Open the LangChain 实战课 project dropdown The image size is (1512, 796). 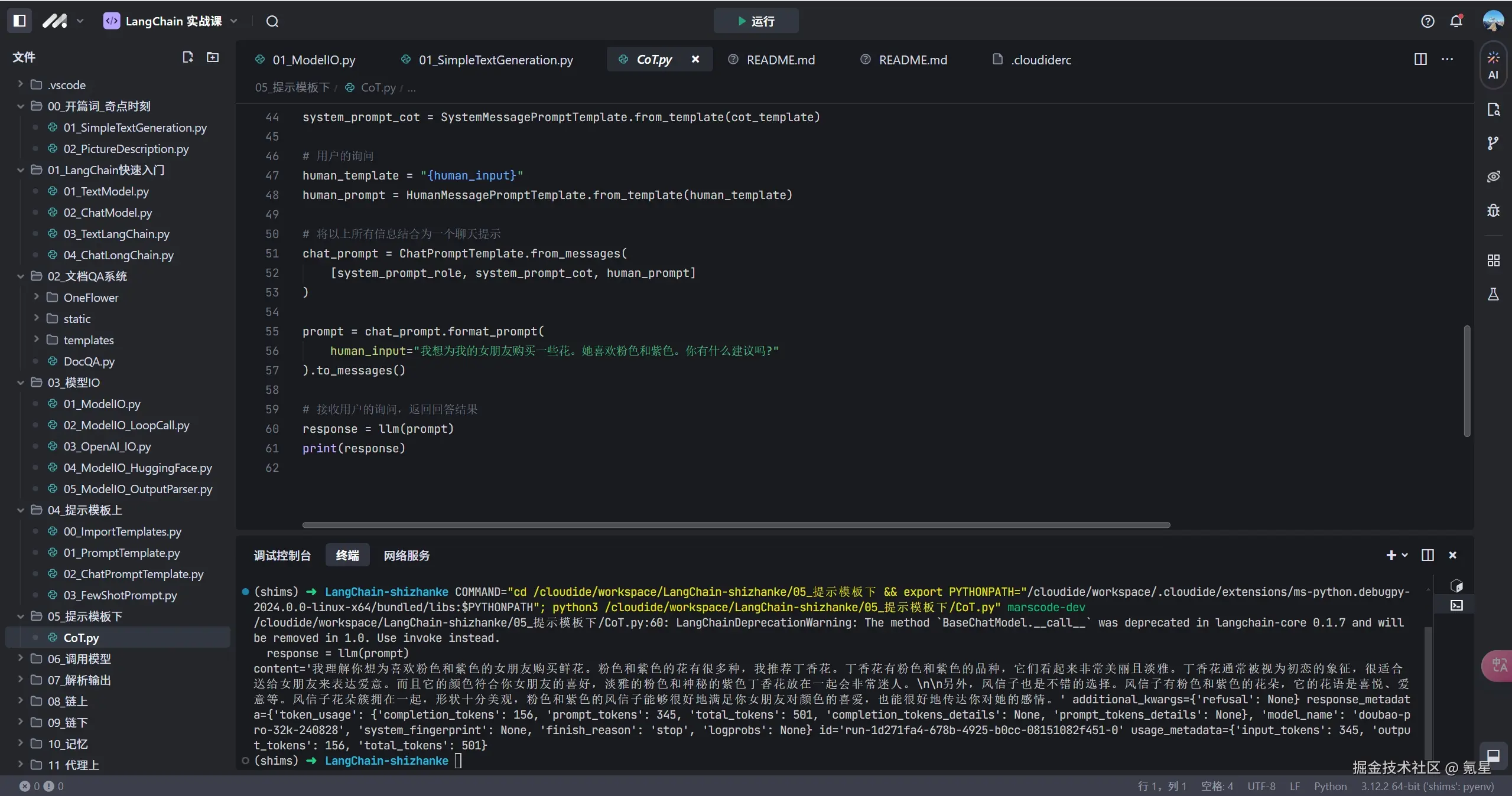171,21
